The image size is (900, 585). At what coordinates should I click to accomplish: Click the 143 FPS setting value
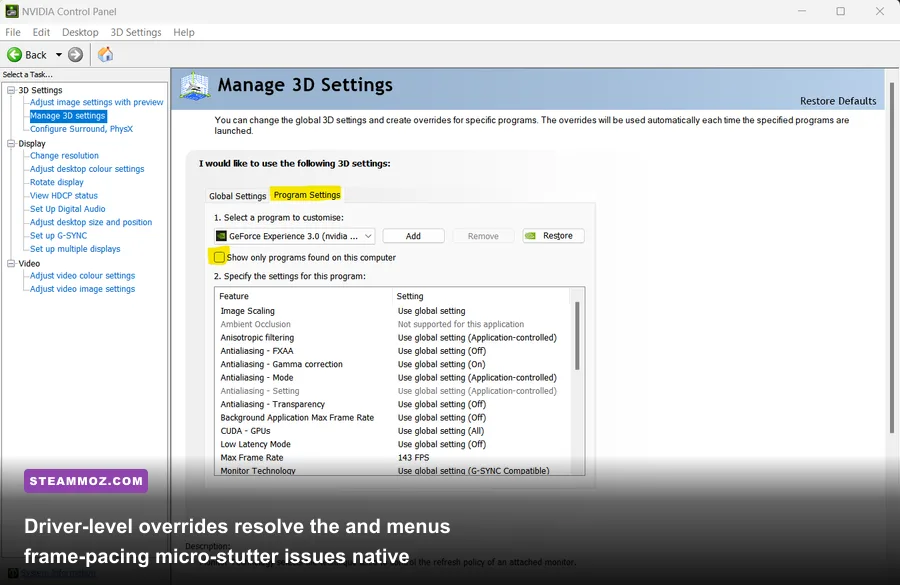tap(413, 458)
